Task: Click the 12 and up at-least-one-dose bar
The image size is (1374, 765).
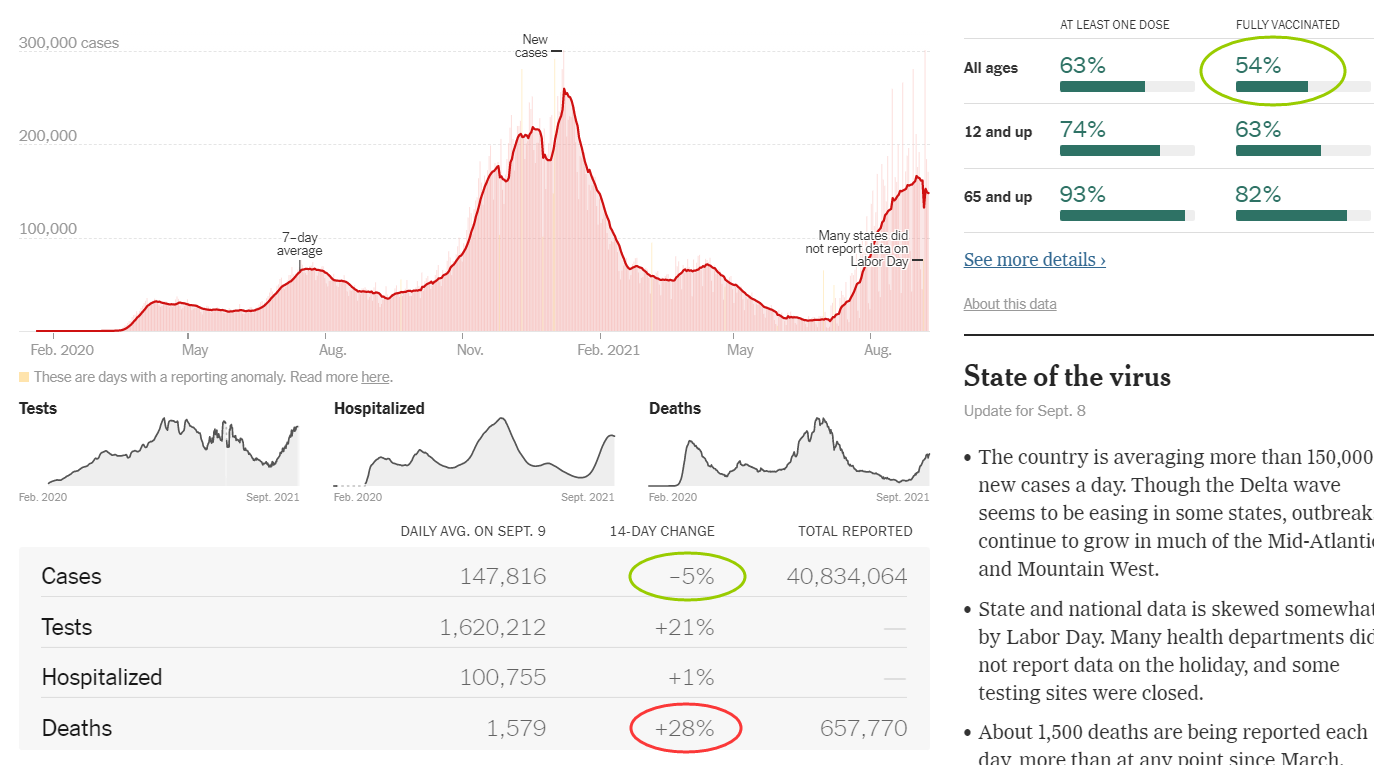Action: point(1127,151)
